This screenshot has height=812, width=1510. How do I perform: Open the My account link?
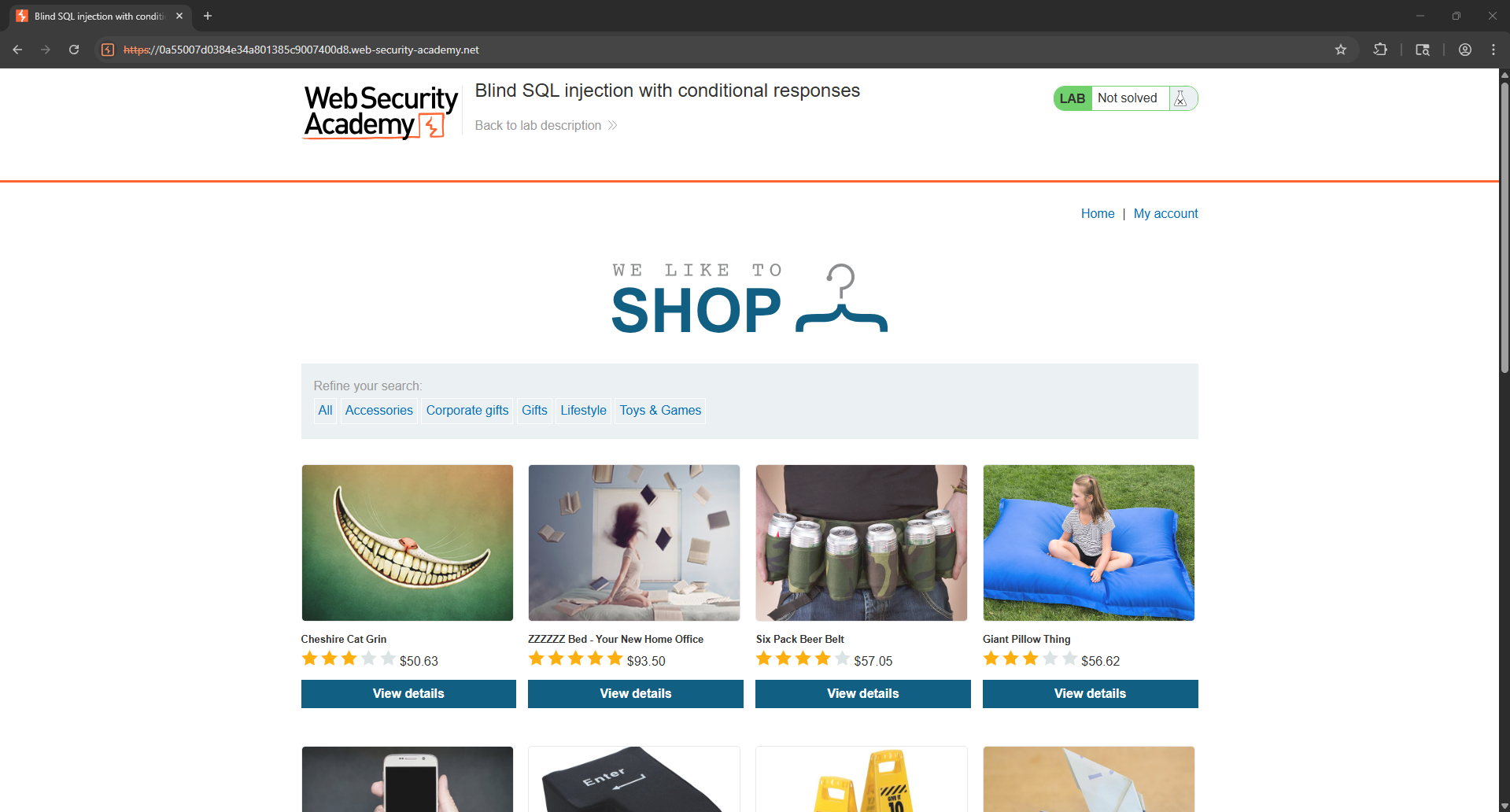pyautogui.click(x=1165, y=214)
